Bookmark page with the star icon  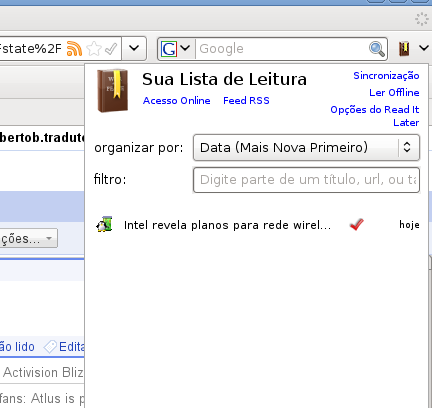click(x=94, y=49)
